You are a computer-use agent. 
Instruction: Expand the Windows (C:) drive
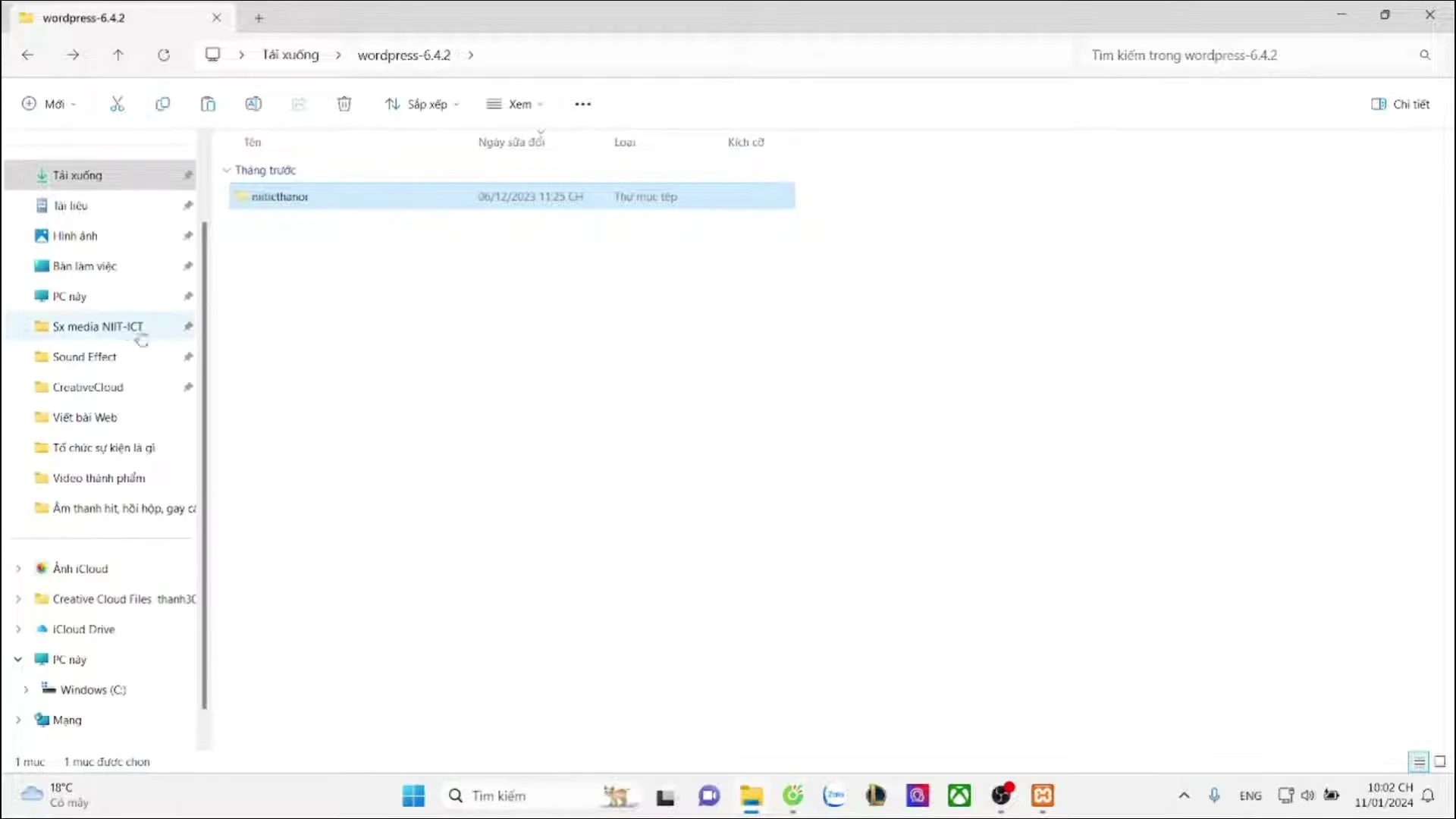(25, 689)
